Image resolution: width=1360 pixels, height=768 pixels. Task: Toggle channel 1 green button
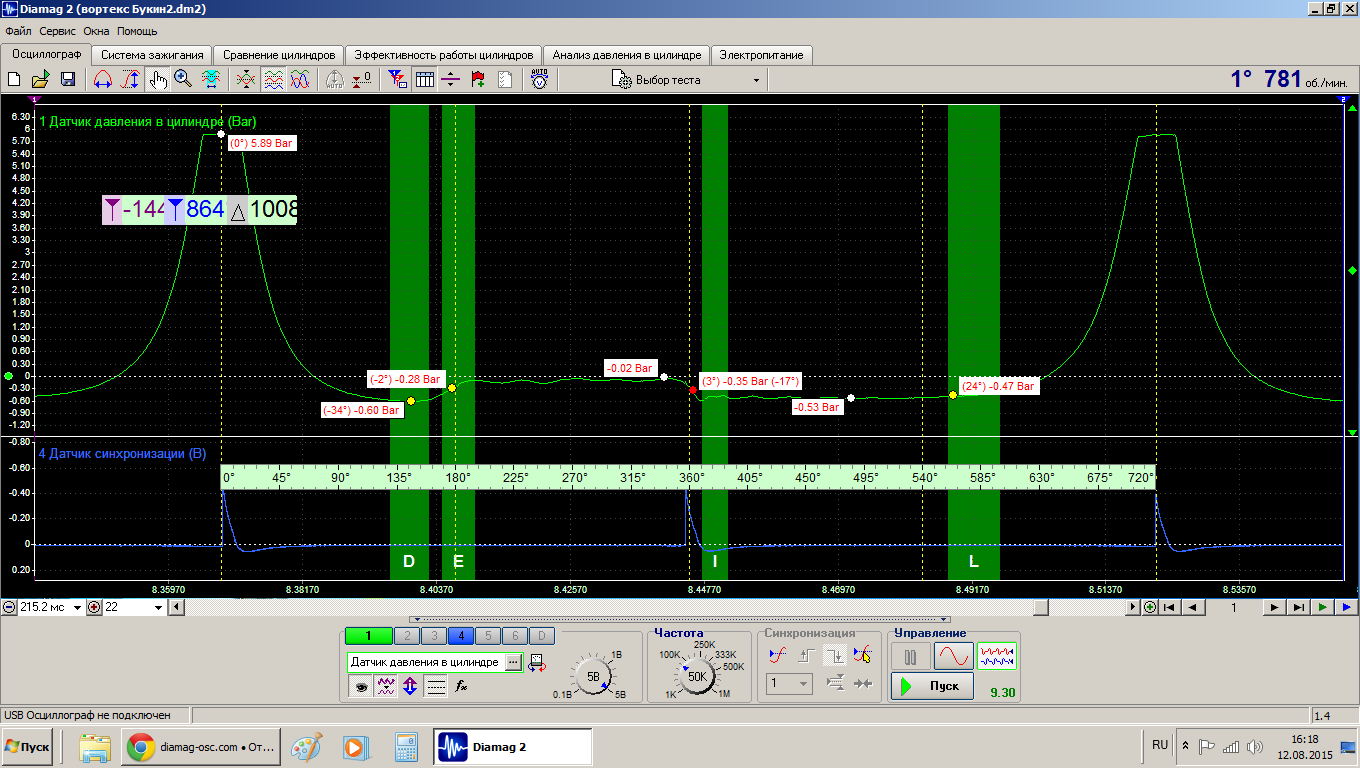368,636
